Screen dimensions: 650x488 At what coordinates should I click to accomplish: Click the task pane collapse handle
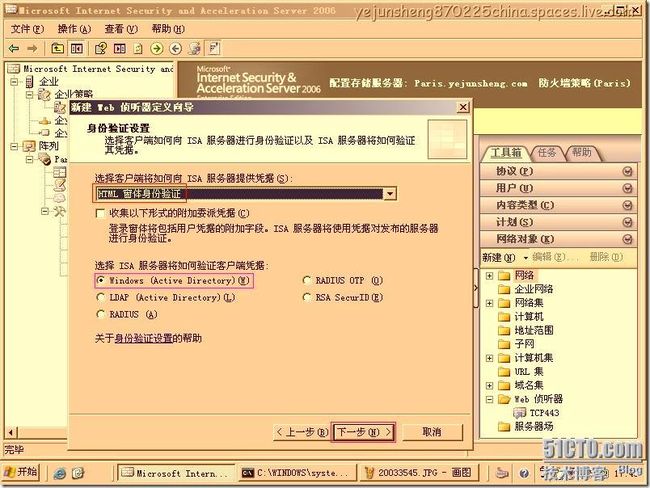tap(475, 288)
